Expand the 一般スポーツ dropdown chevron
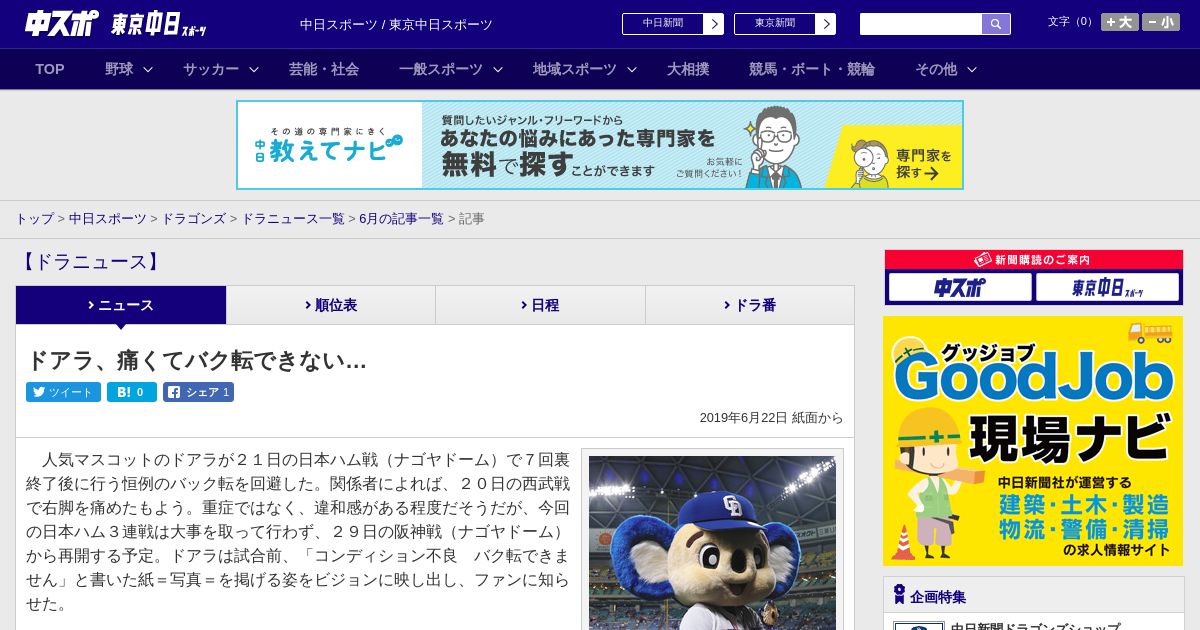The height and width of the screenshot is (630, 1200). click(498, 69)
